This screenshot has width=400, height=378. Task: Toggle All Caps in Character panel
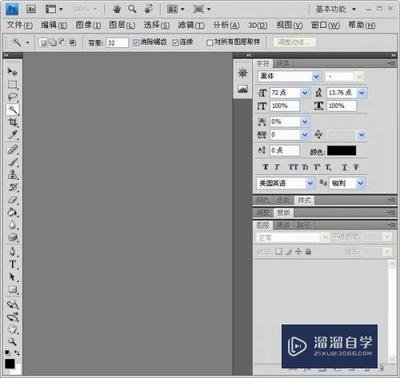[x=293, y=167]
